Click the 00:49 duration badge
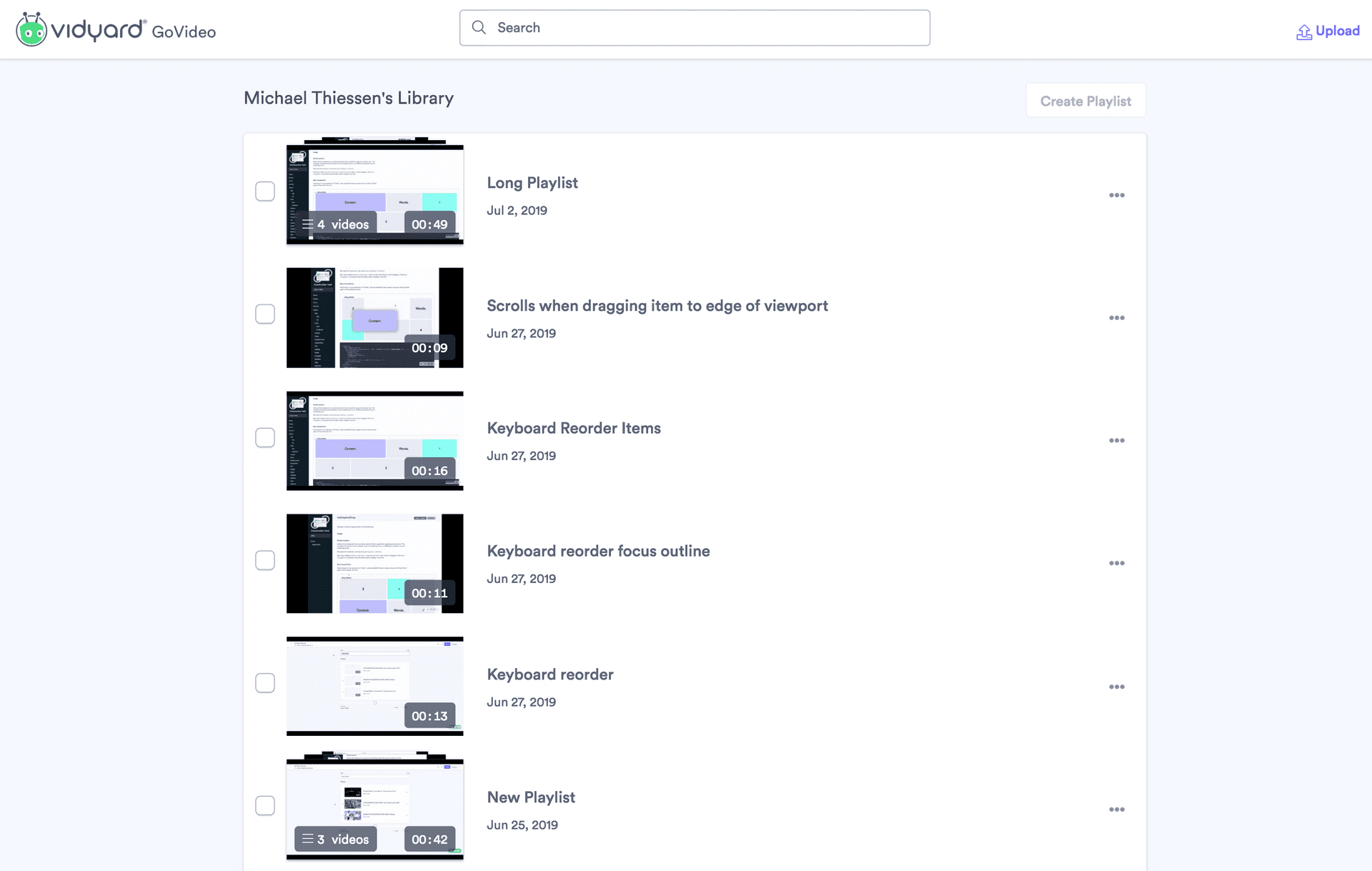The width and height of the screenshot is (1372, 871). click(x=429, y=224)
